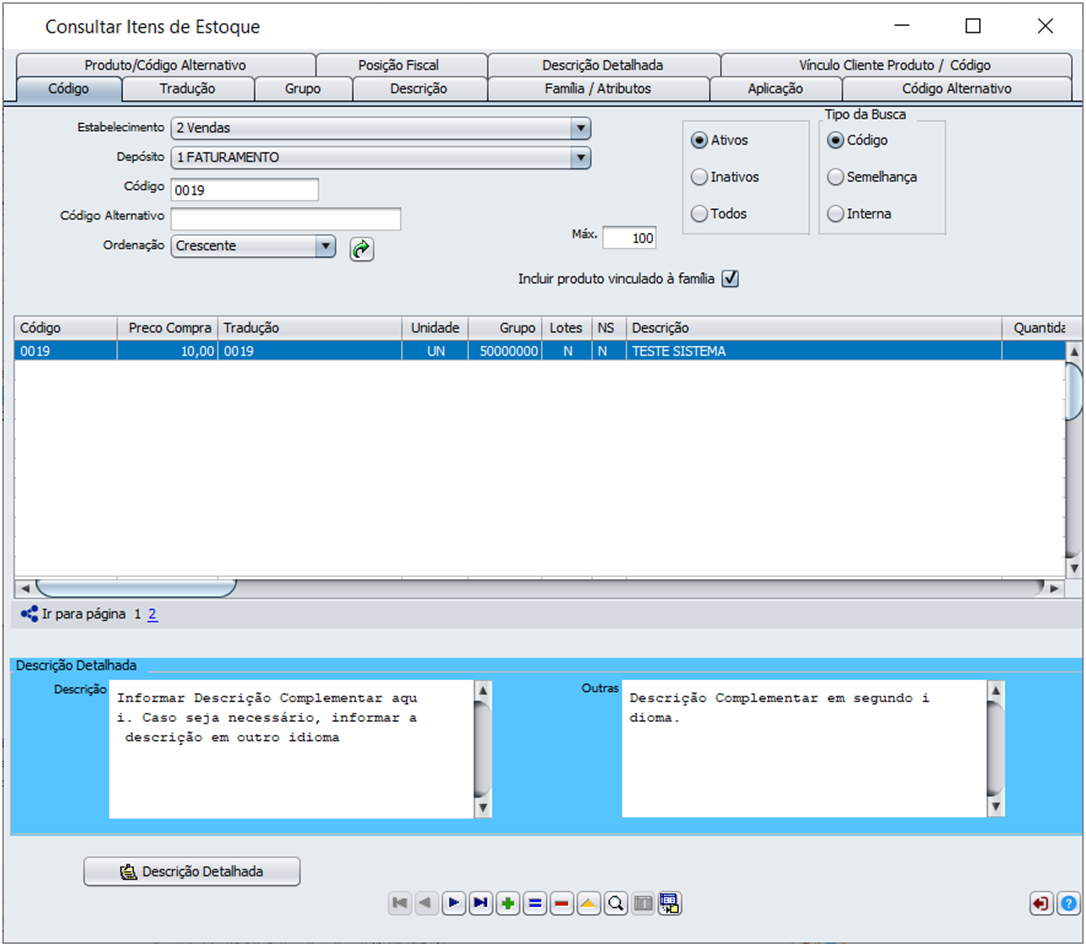Go to the first record
The width and height of the screenshot is (1086, 945).
400,903
